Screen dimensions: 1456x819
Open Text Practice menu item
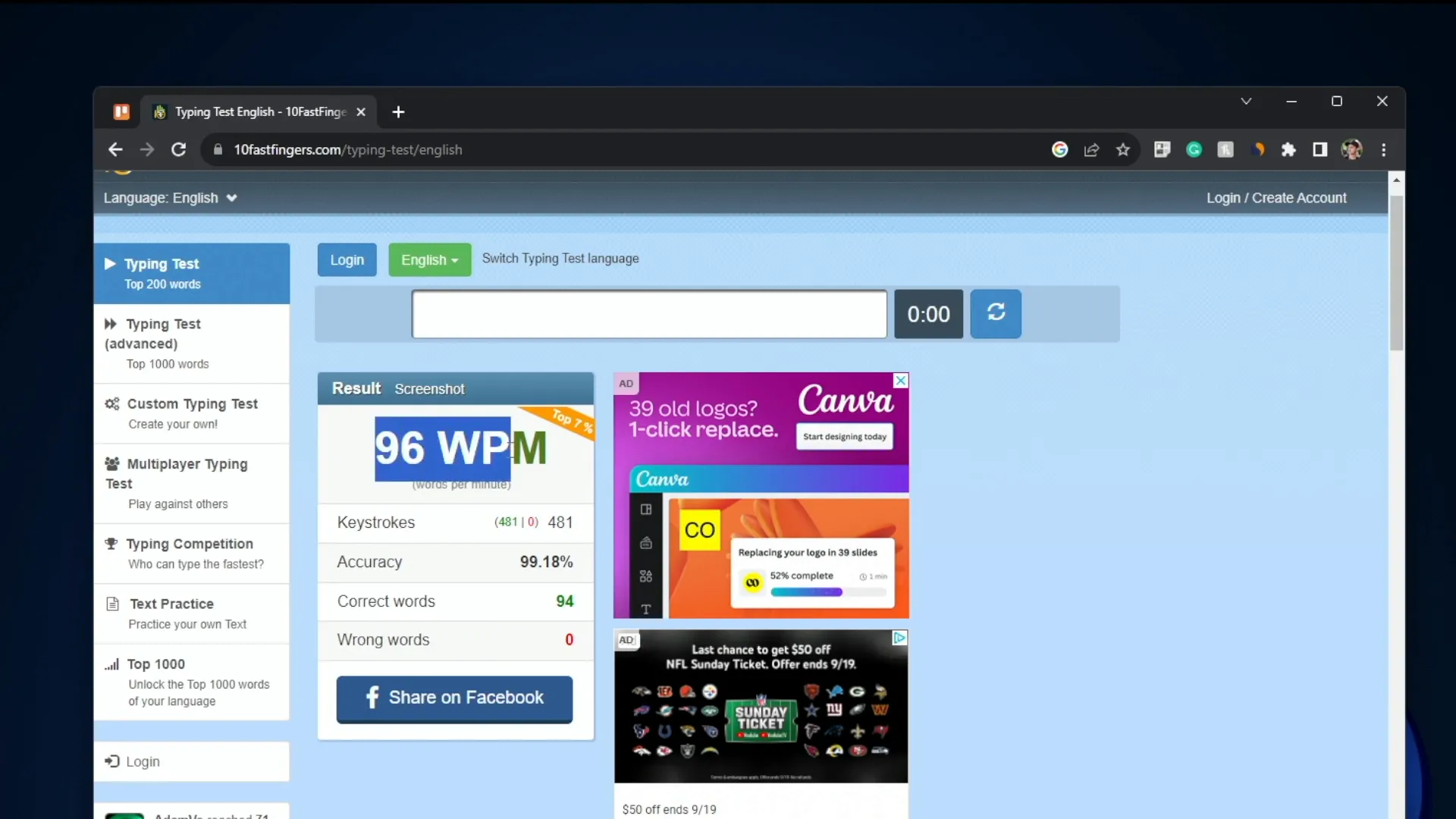192,614
